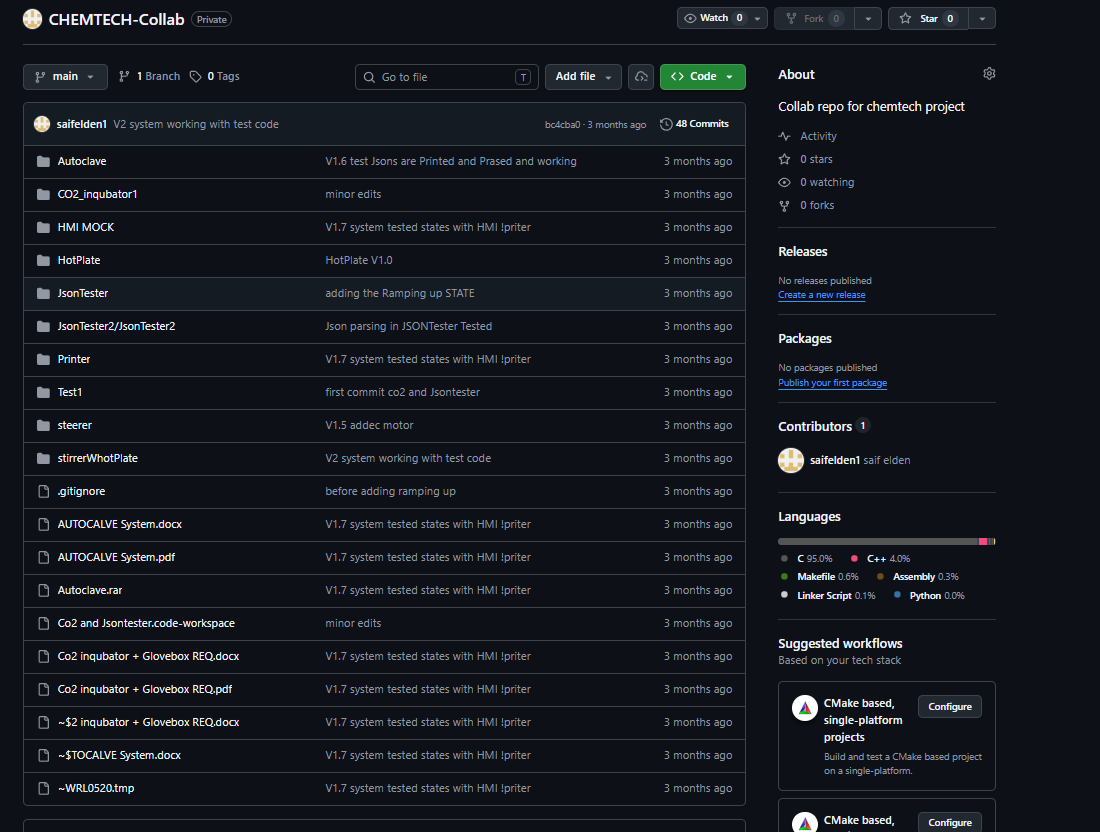Click the steerer folder icon
The height and width of the screenshot is (832, 1100).
click(43, 425)
